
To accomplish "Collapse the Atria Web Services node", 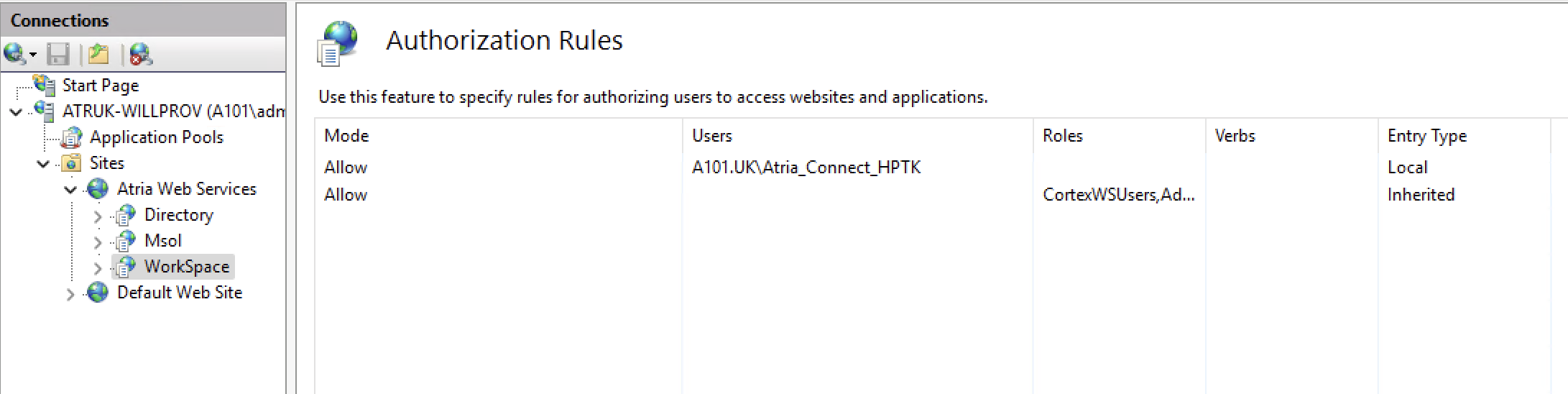I will pos(70,190).
